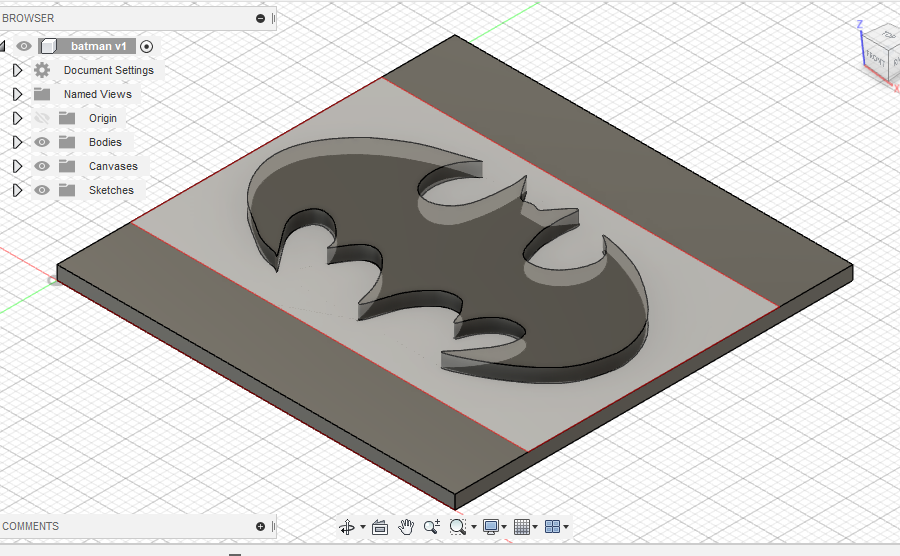
Task: Open Viewports dropdown arrow
Action: click(x=566, y=527)
